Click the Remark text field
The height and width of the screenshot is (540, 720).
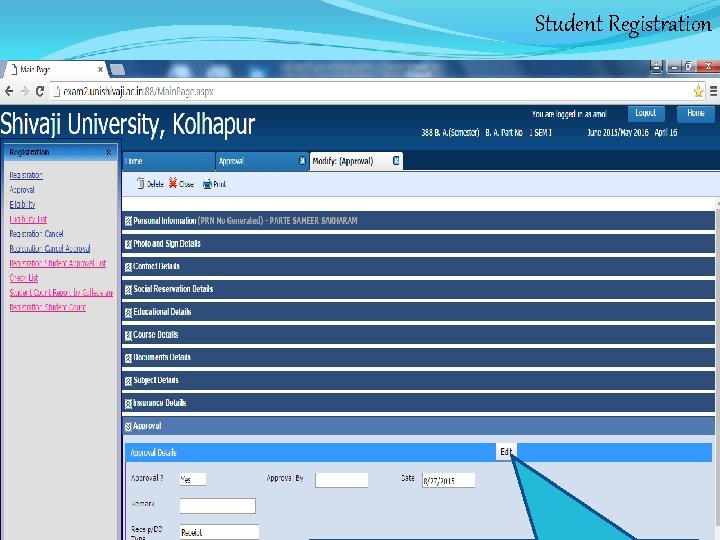click(218, 506)
